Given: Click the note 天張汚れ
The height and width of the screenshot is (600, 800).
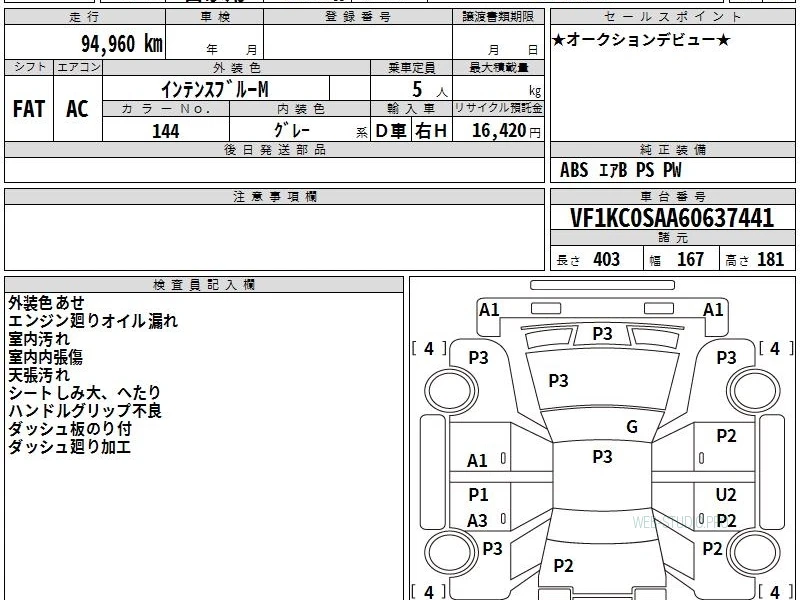Looking at the screenshot, I should coord(39,375).
